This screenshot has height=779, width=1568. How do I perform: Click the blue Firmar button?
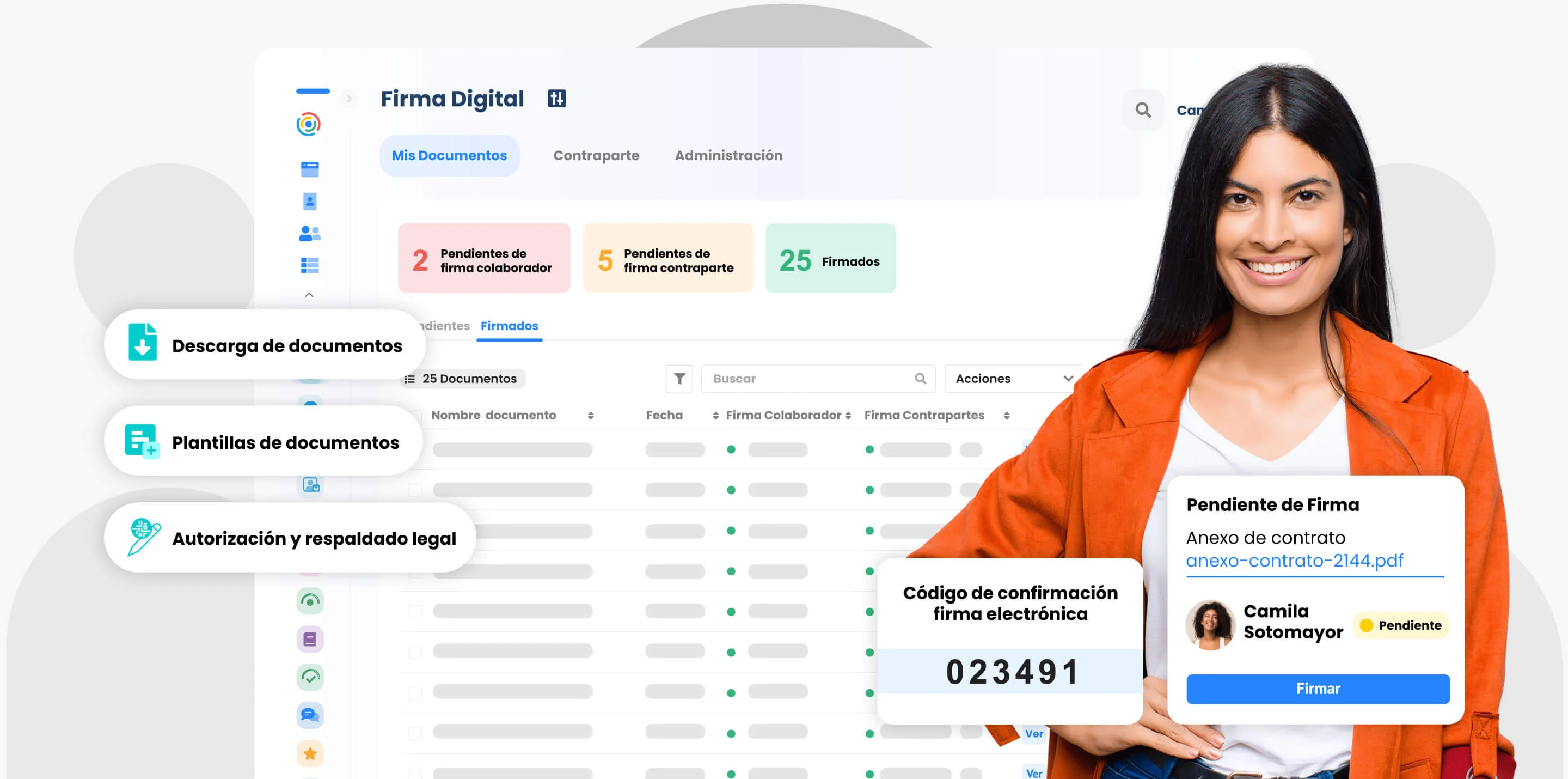point(1318,689)
